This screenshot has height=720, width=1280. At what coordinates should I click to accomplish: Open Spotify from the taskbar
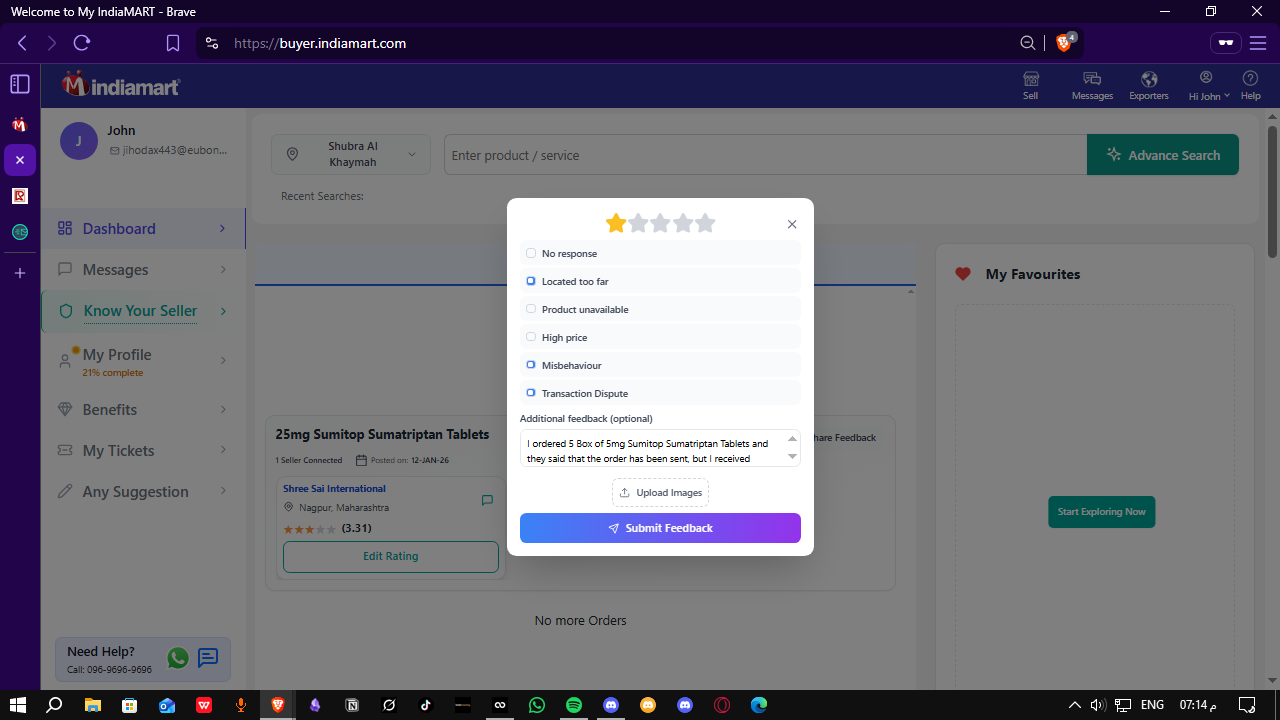click(574, 705)
